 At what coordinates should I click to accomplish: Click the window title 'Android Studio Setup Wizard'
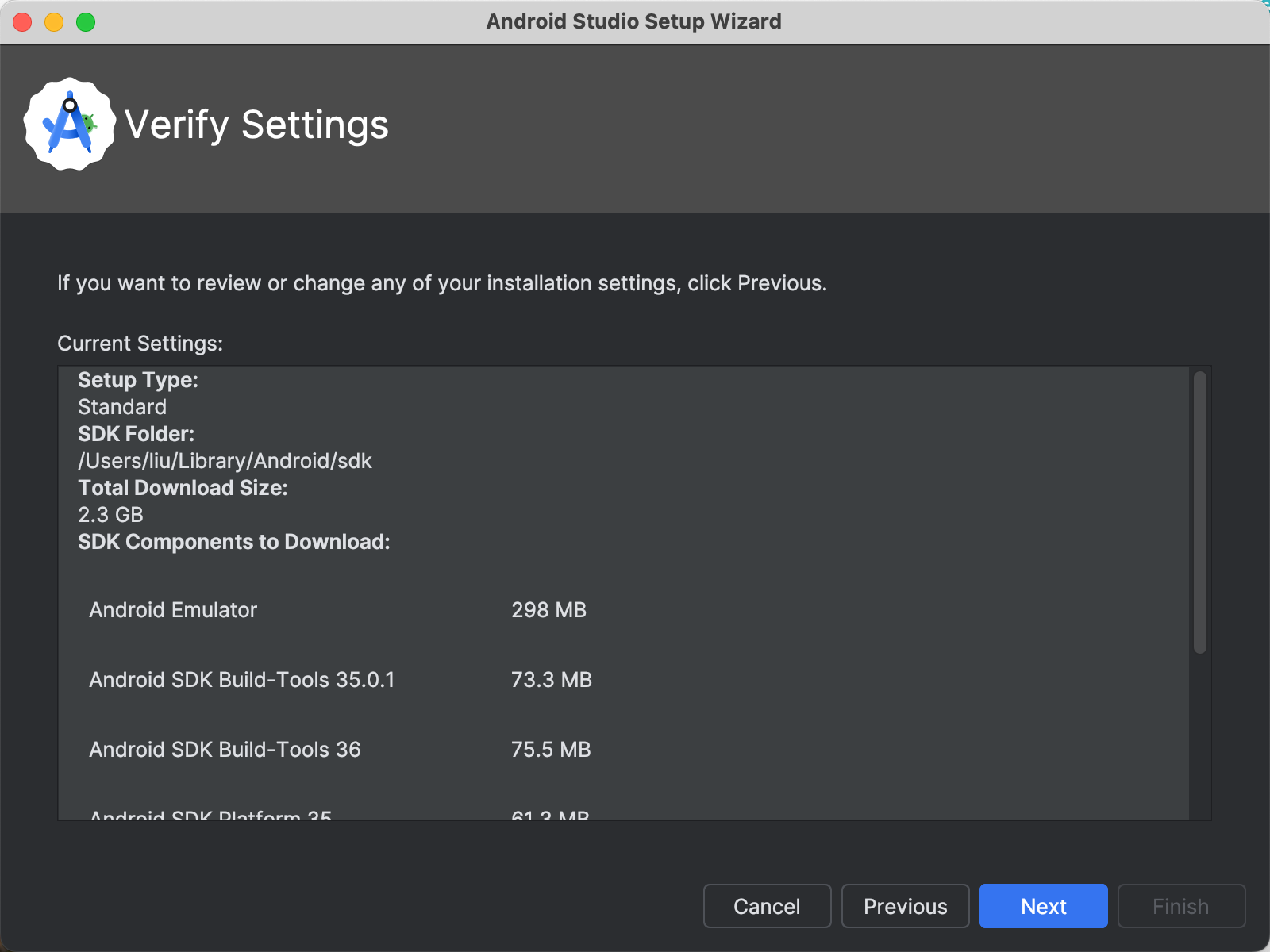pos(633,21)
